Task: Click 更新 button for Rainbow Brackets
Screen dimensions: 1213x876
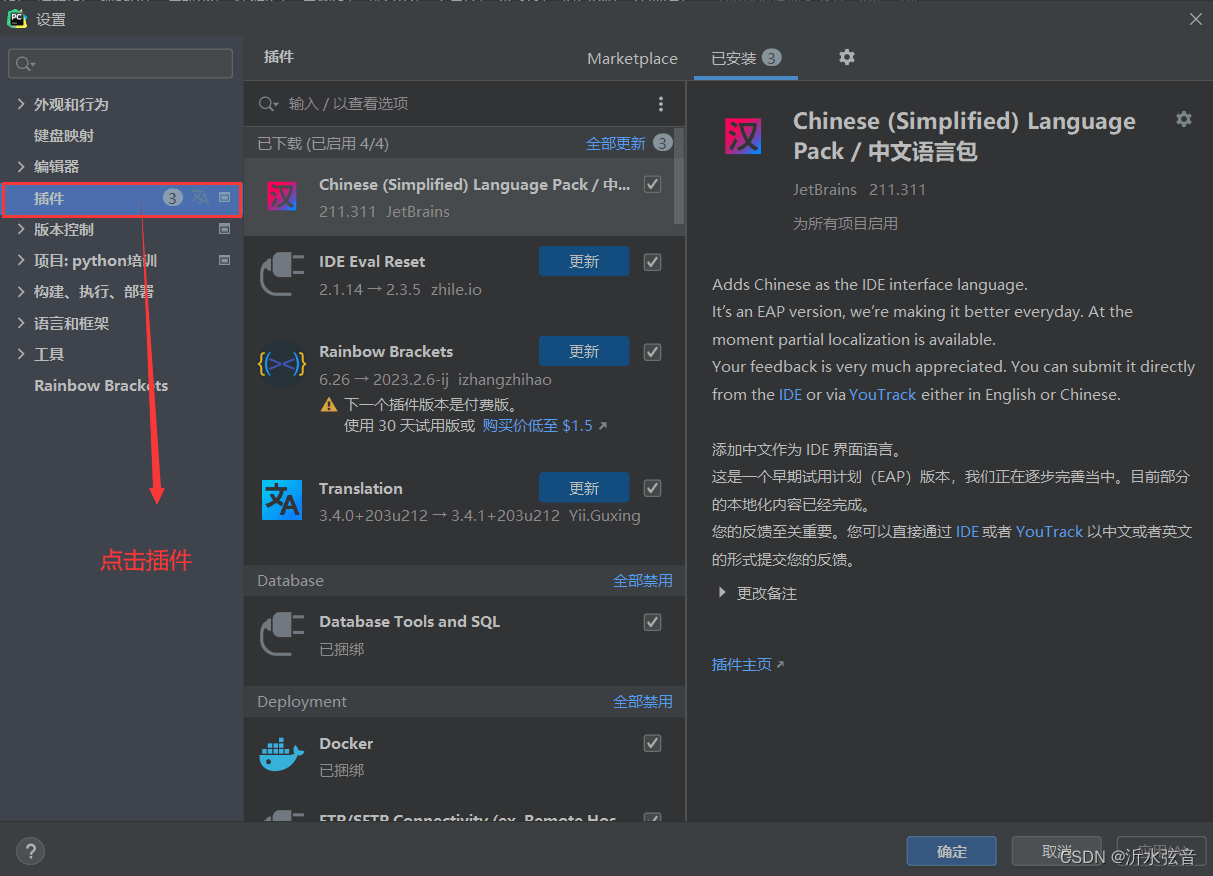Action: (584, 351)
